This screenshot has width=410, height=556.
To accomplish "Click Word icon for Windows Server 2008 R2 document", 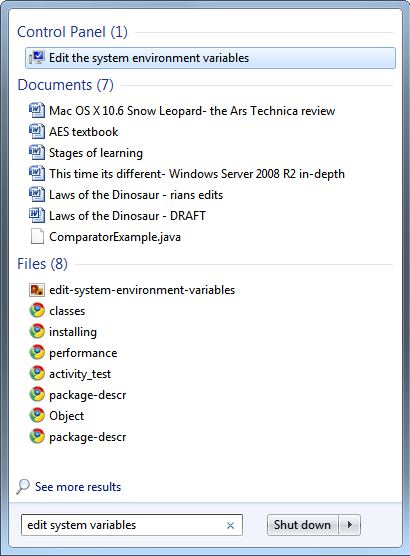I will [x=37, y=173].
